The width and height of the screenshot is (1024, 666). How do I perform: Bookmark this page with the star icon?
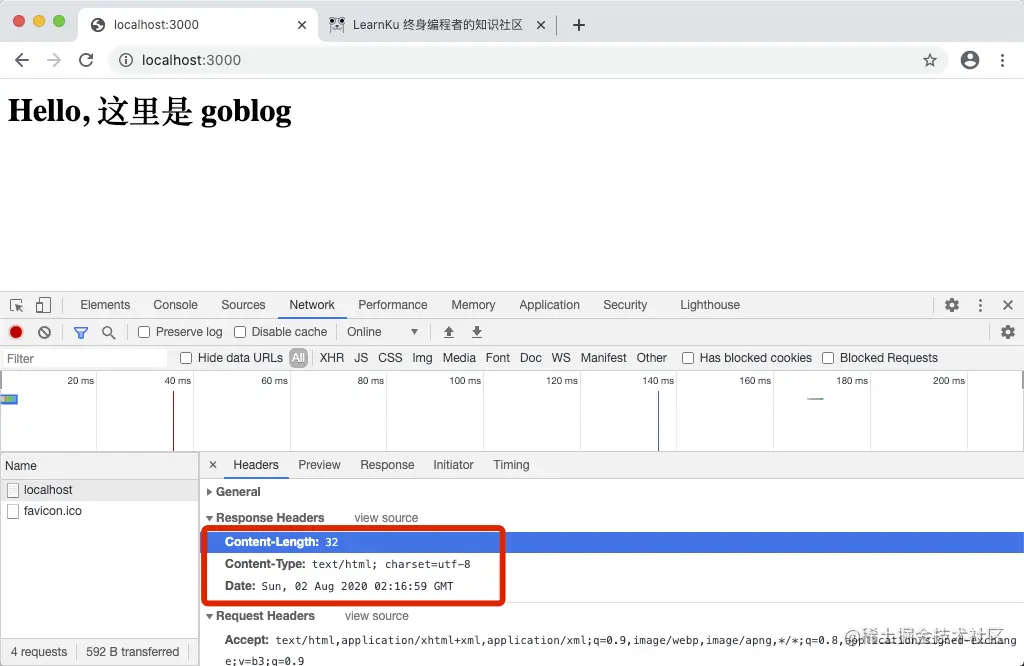point(930,60)
